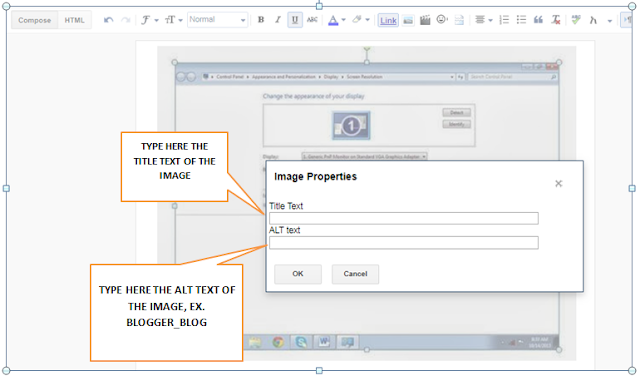Click Chrome icon on faded taskbar
Screen dimensions: 640x376
[x=278, y=342]
